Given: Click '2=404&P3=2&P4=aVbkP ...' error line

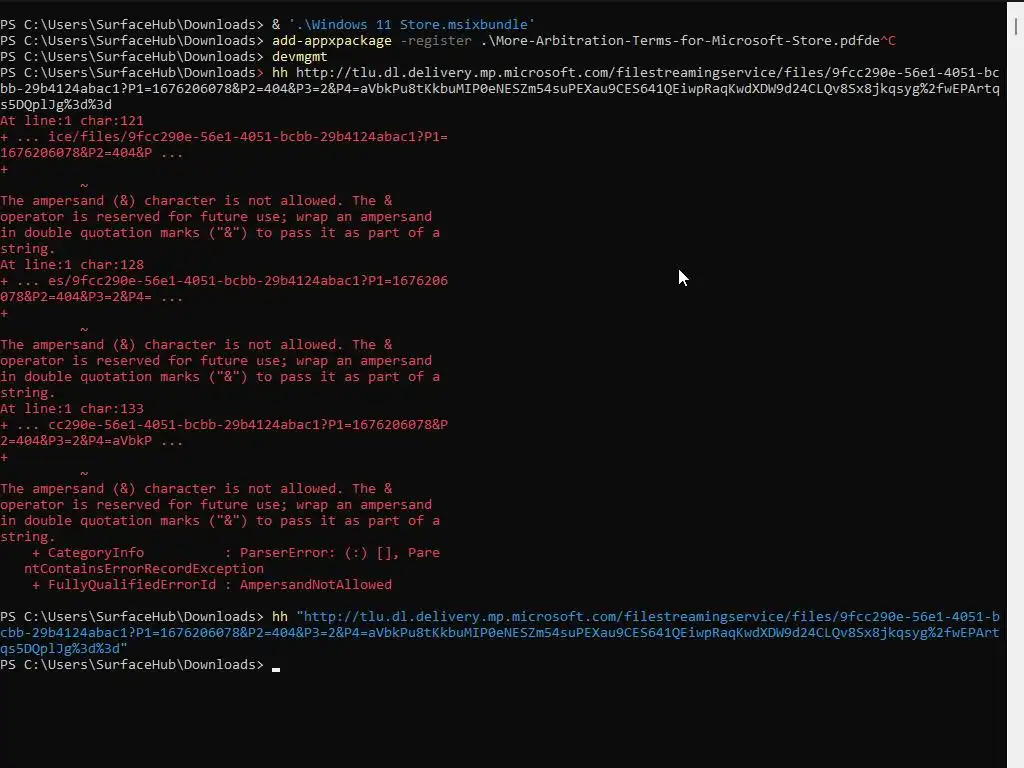Looking at the screenshot, I should click(91, 441).
